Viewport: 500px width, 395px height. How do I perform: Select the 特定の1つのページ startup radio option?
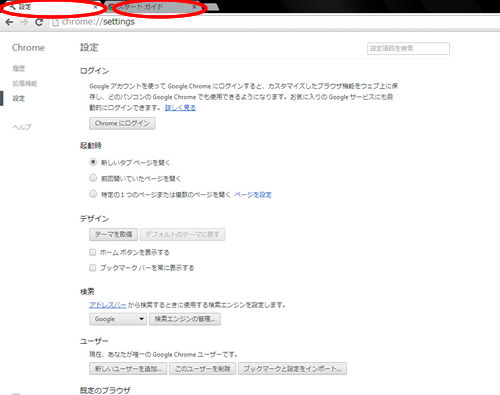pos(93,194)
